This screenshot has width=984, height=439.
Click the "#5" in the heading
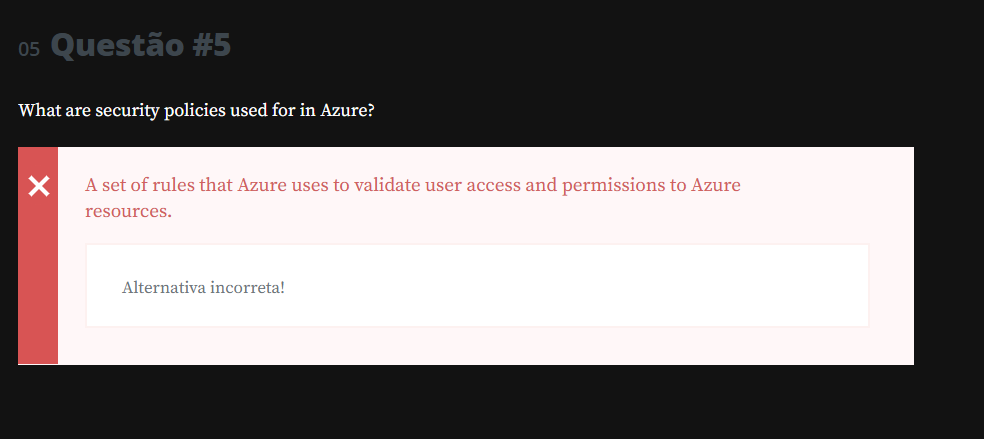(206, 46)
